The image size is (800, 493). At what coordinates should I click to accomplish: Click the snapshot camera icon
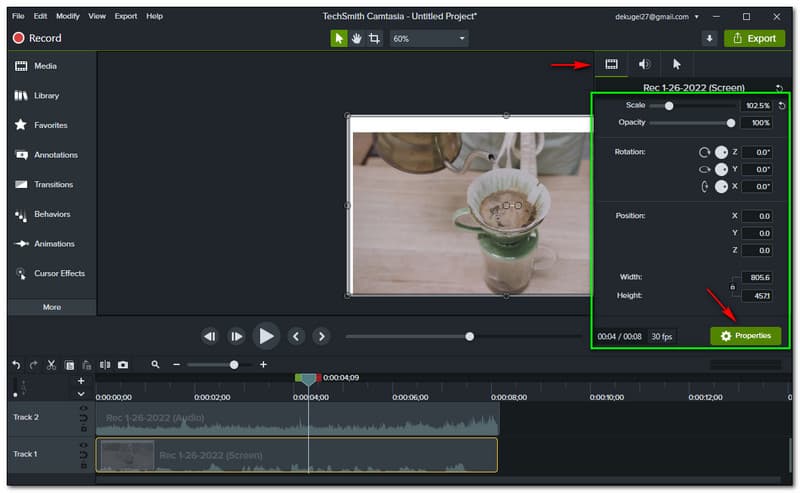pyautogui.click(x=123, y=365)
